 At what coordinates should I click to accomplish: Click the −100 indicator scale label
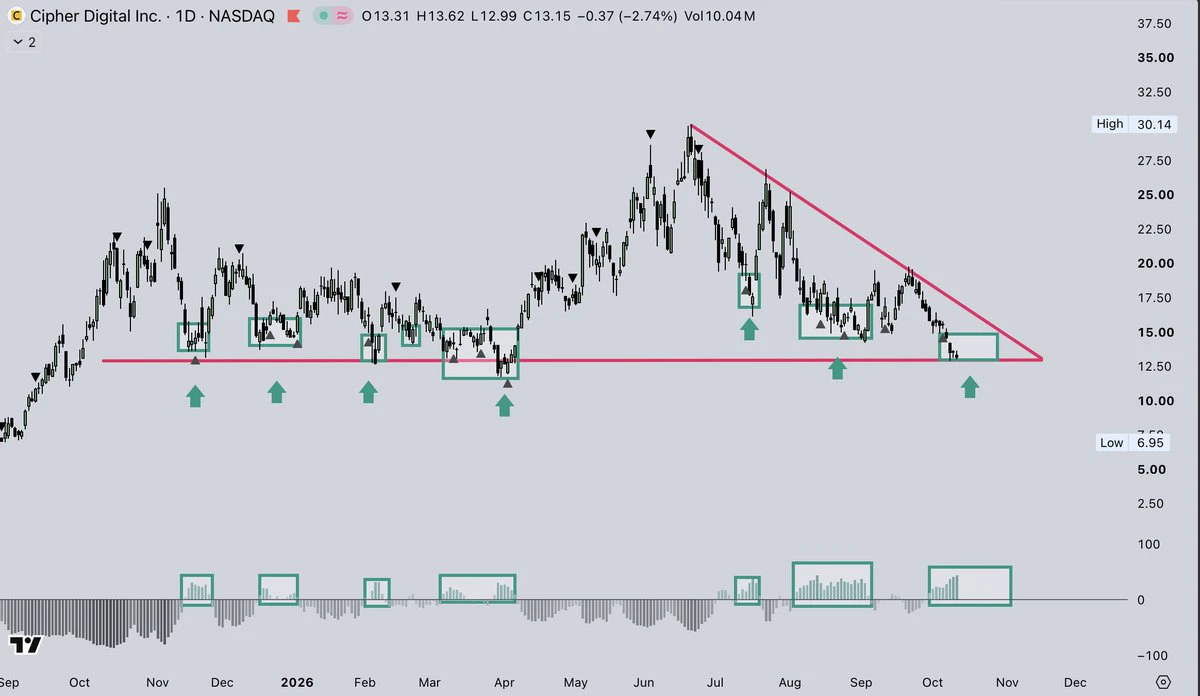click(1155, 656)
